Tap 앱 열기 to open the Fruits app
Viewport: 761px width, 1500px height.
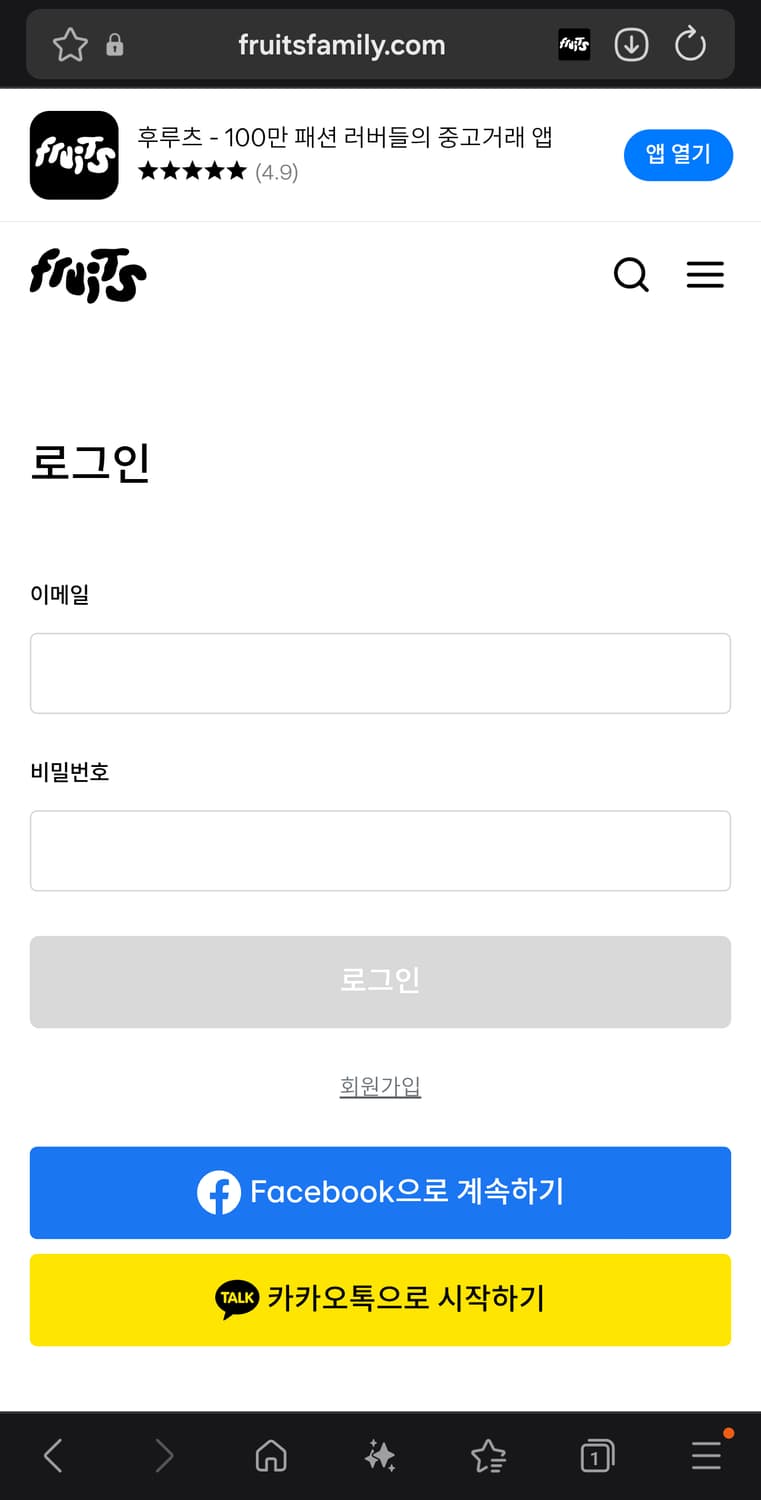point(678,155)
